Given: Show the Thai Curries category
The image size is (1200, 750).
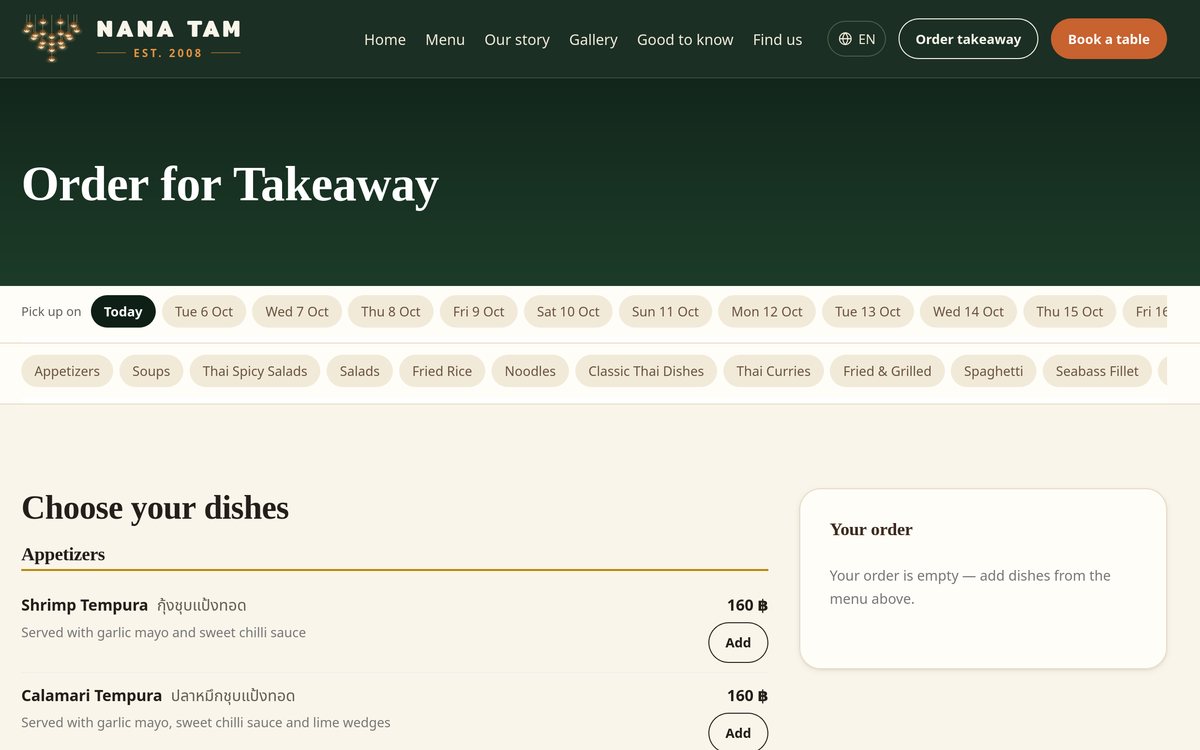Looking at the screenshot, I should coord(773,371).
